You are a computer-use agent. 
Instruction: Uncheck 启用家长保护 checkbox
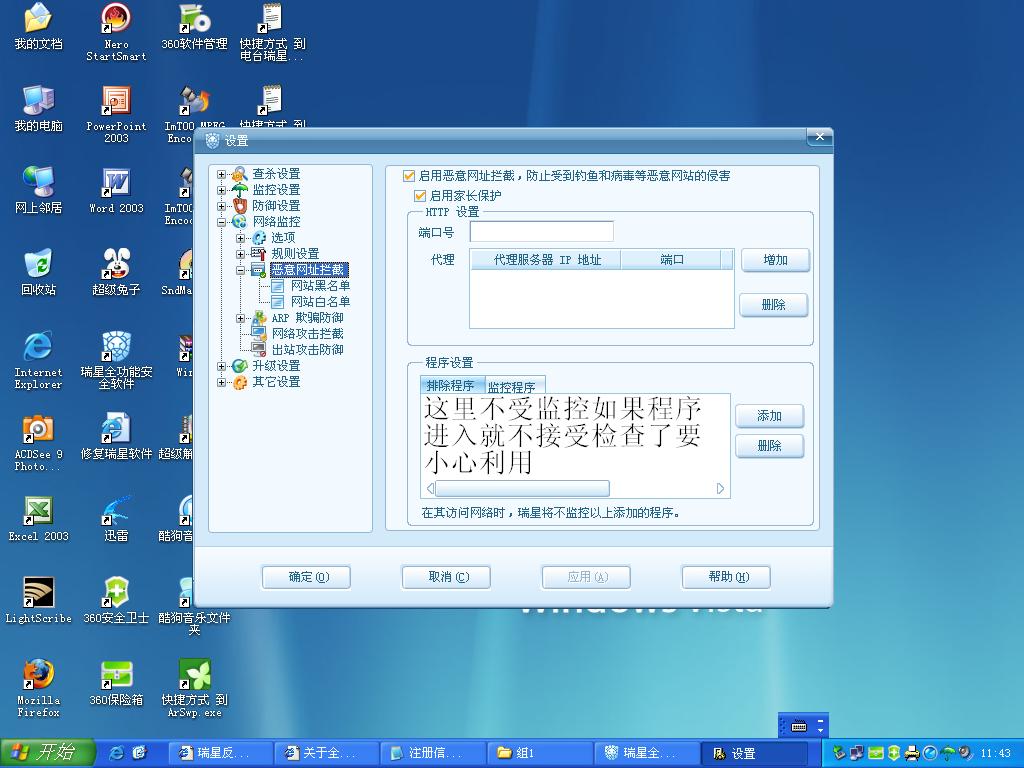(421, 196)
